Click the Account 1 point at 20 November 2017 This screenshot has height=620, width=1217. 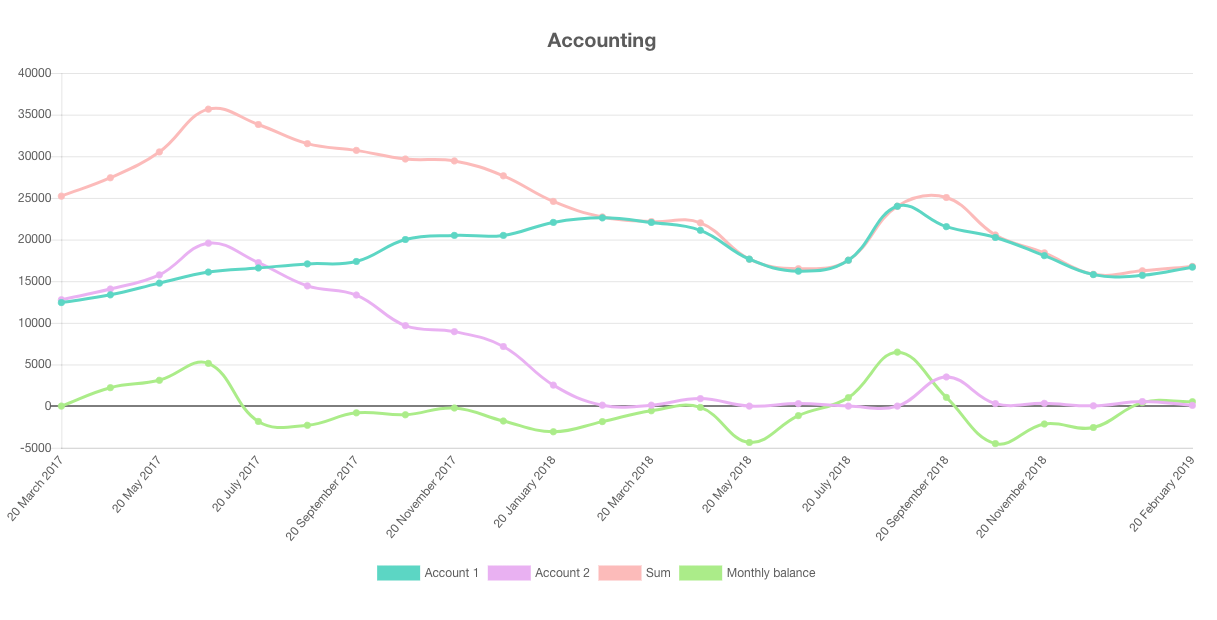pyautogui.click(x=454, y=236)
